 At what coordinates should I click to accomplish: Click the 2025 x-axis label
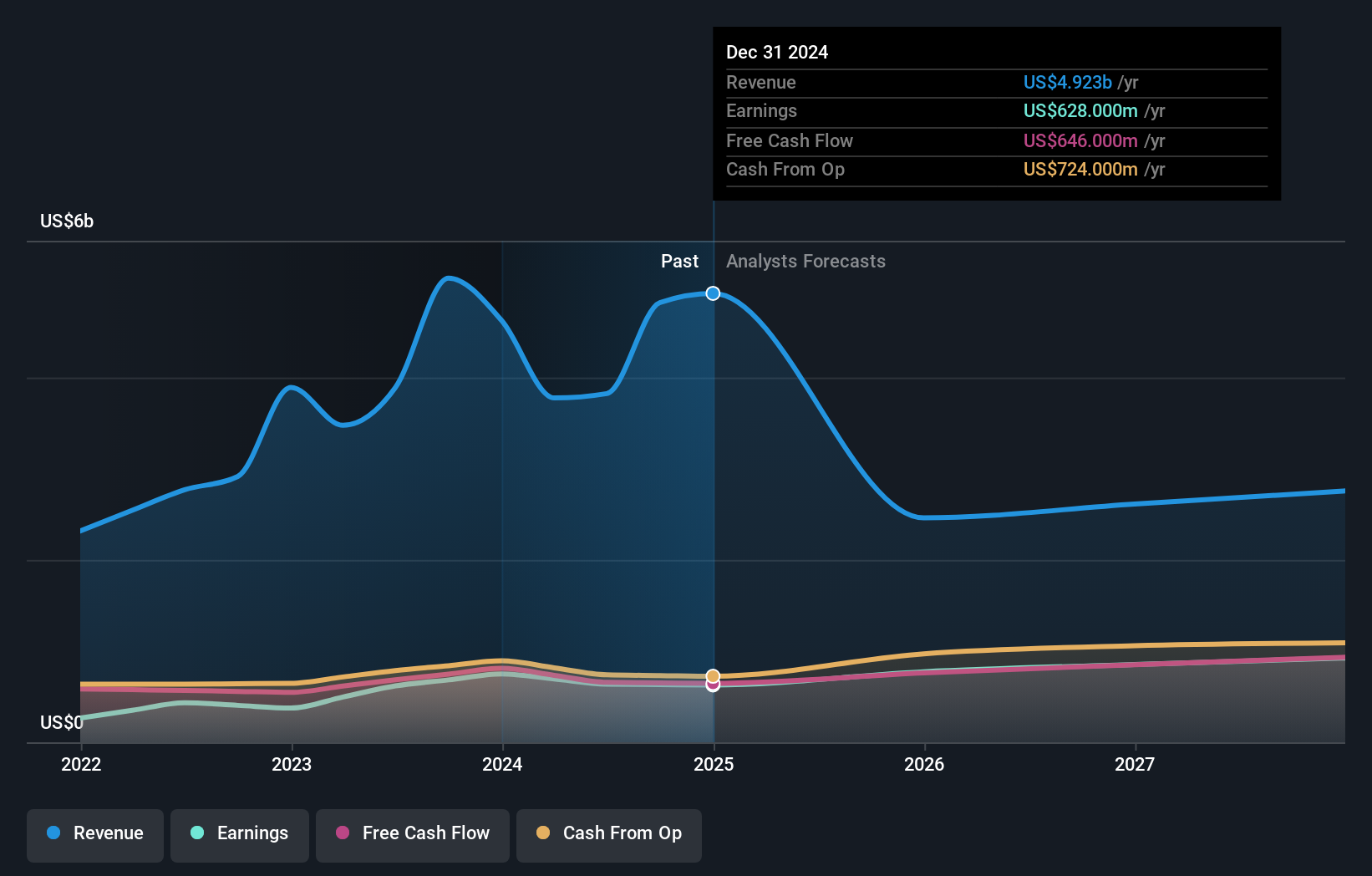(x=714, y=764)
